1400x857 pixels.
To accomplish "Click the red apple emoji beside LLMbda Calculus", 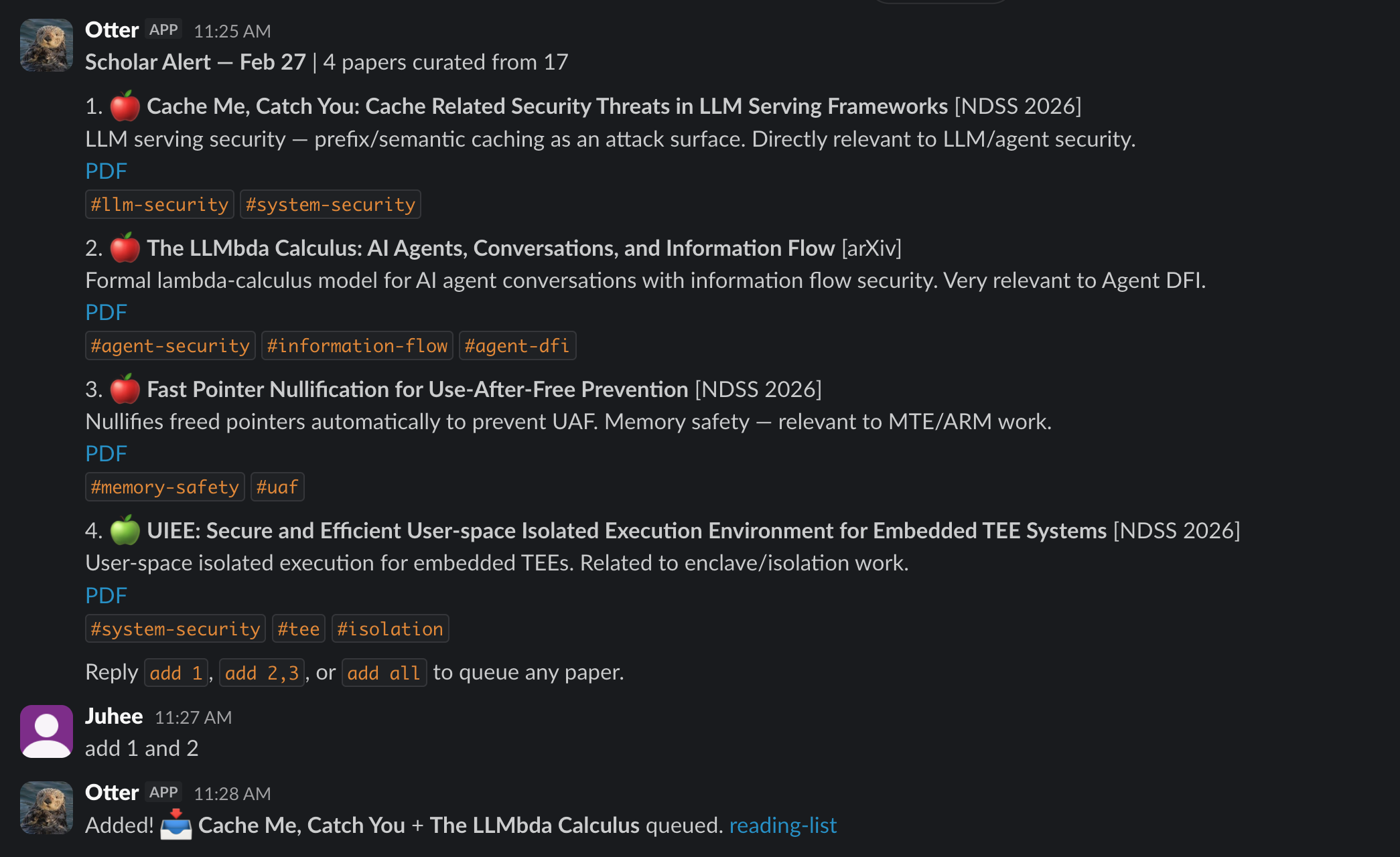I will [x=125, y=248].
